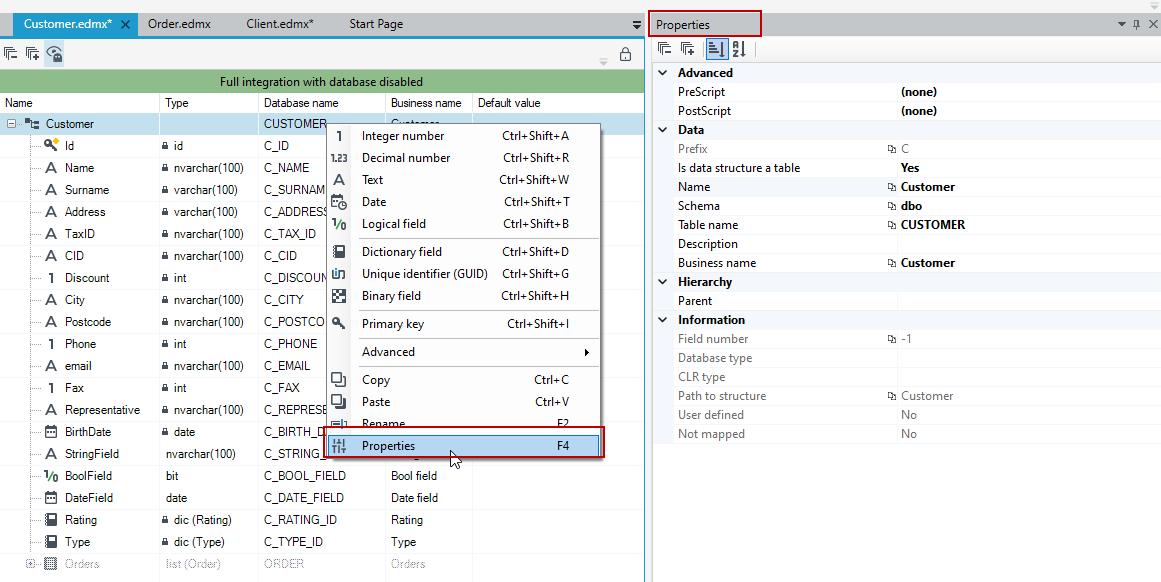The image size is (1161, 582).
Task: Click the Schema value dbo
Action: (911, 206)
